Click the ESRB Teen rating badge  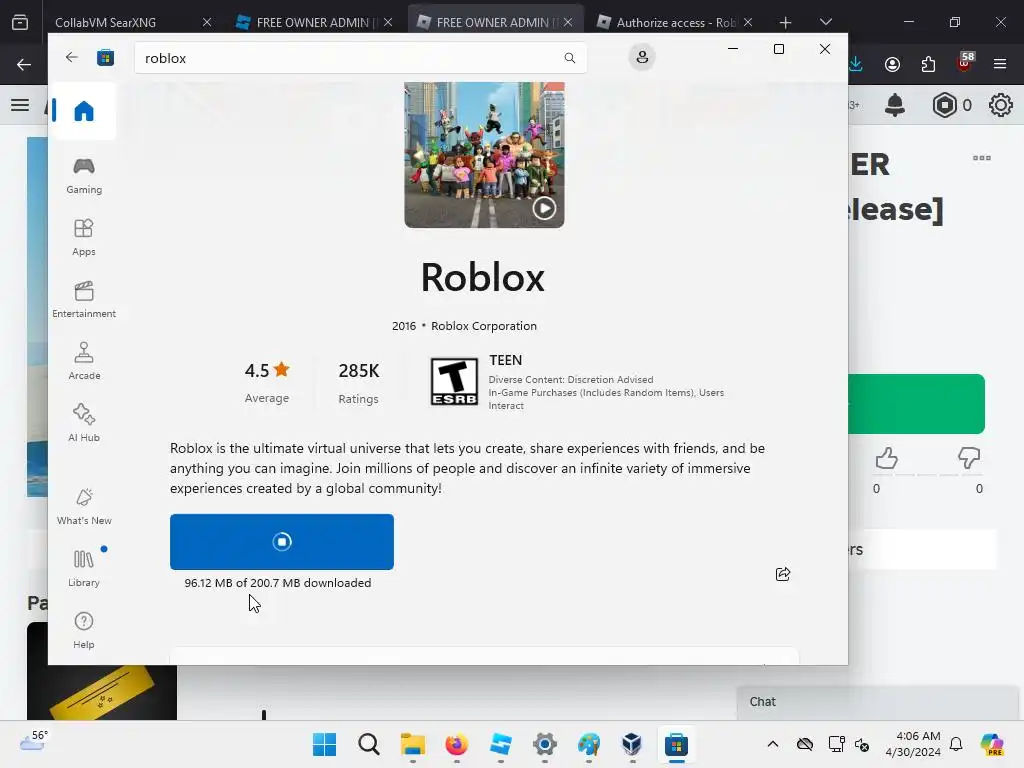[454, 381]
